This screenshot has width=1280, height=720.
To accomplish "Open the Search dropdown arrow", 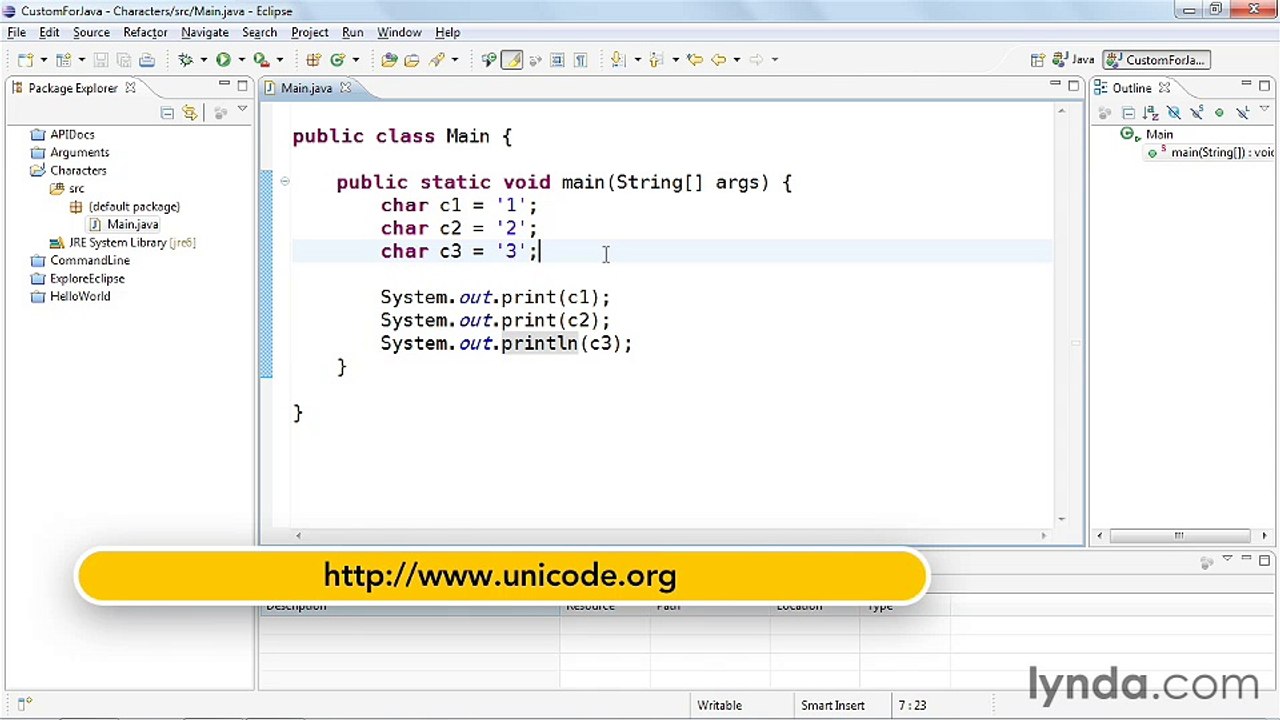I will [x=455, y=60].
